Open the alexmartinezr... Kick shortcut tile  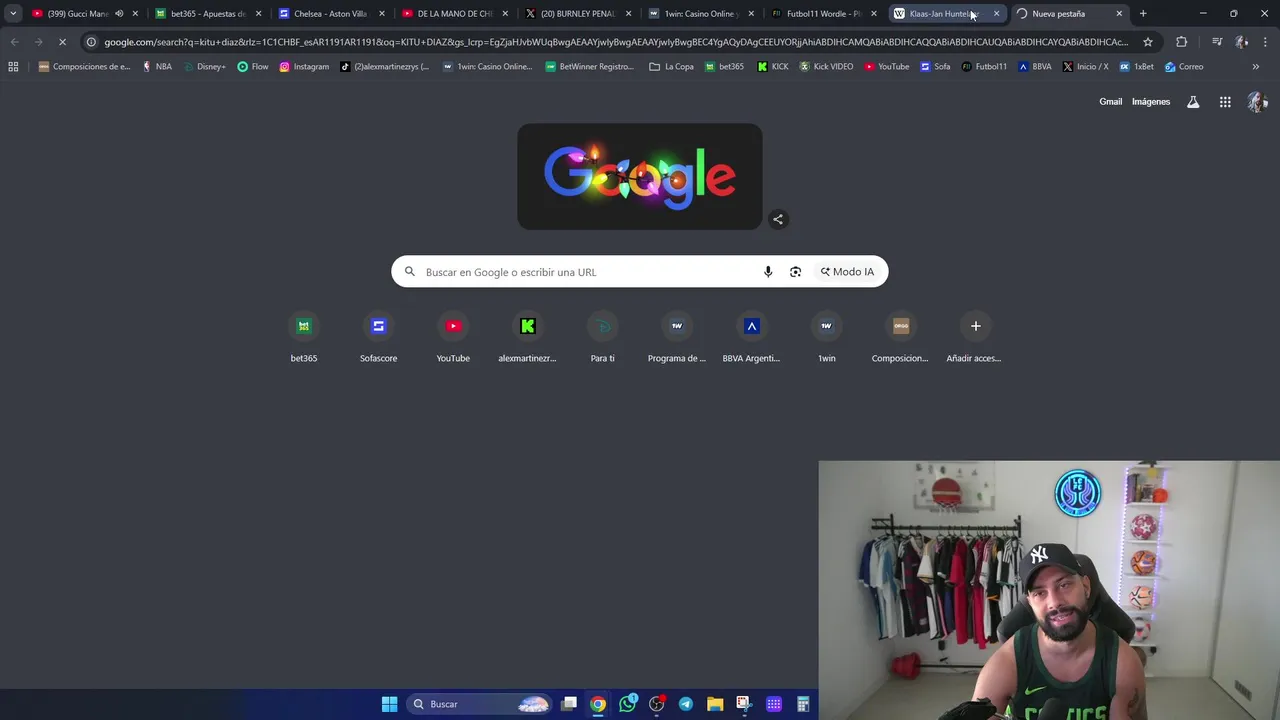528,338
